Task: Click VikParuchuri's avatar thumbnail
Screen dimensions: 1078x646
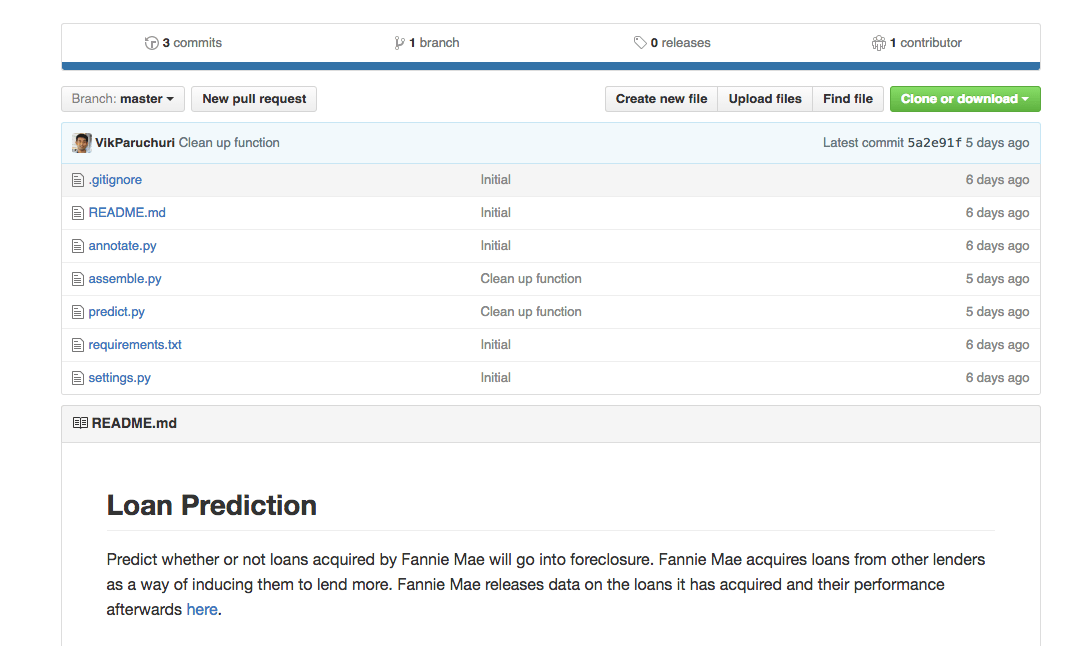Action: [82, 143]
